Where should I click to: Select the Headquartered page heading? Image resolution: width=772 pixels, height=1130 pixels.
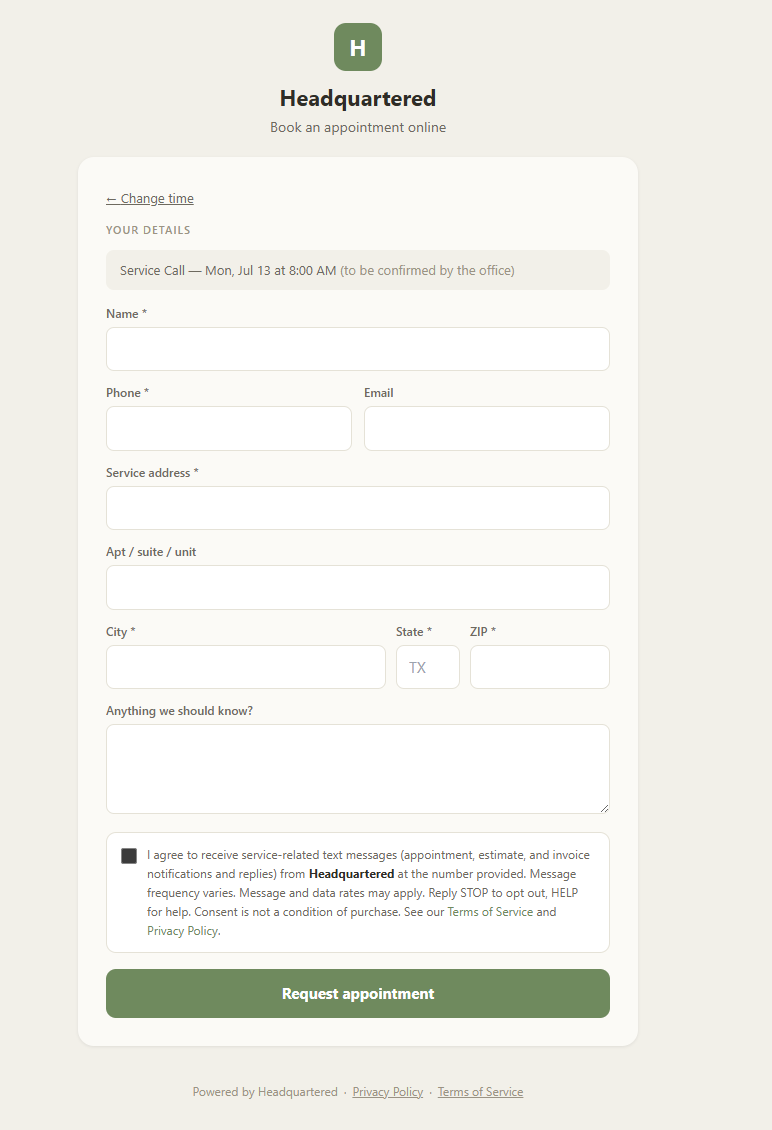[x=358, y=98]
